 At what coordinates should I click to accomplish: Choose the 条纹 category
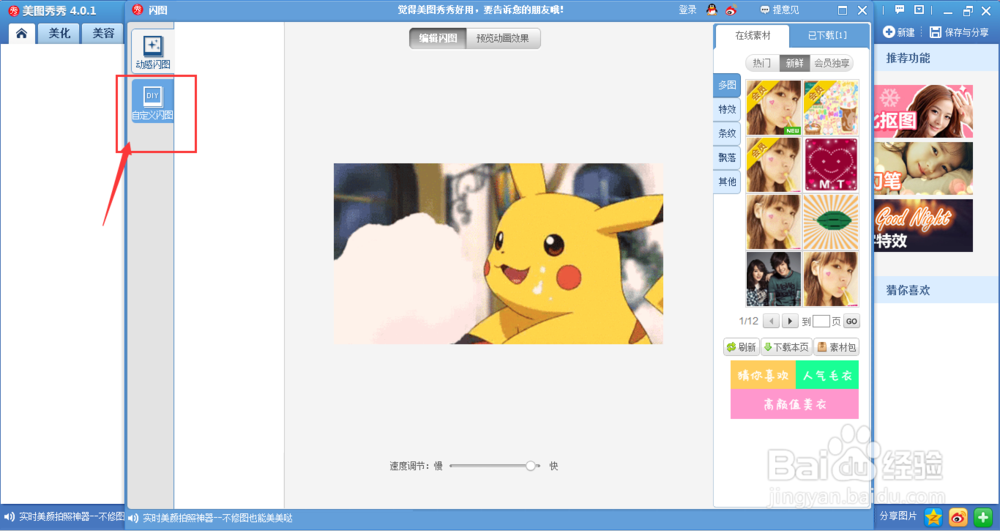(x=727, y=133)
